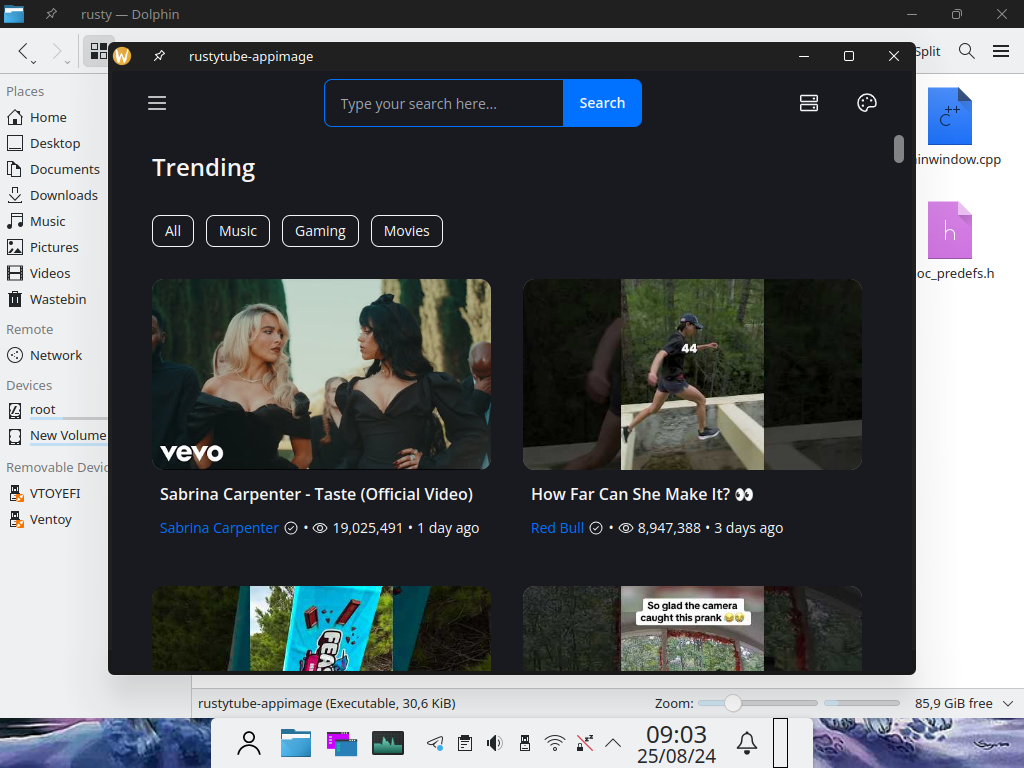Image resolution: width=1024 pixels, height=768 pixels.
Task: Open the Dolphin search magnifier
Action: 967,51
